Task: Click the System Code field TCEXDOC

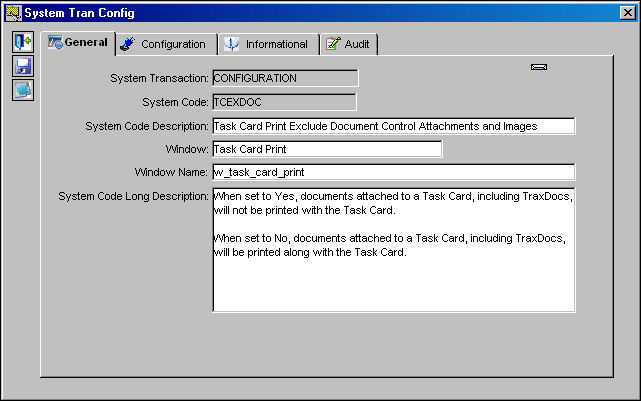Action: (x=284, y=102)
